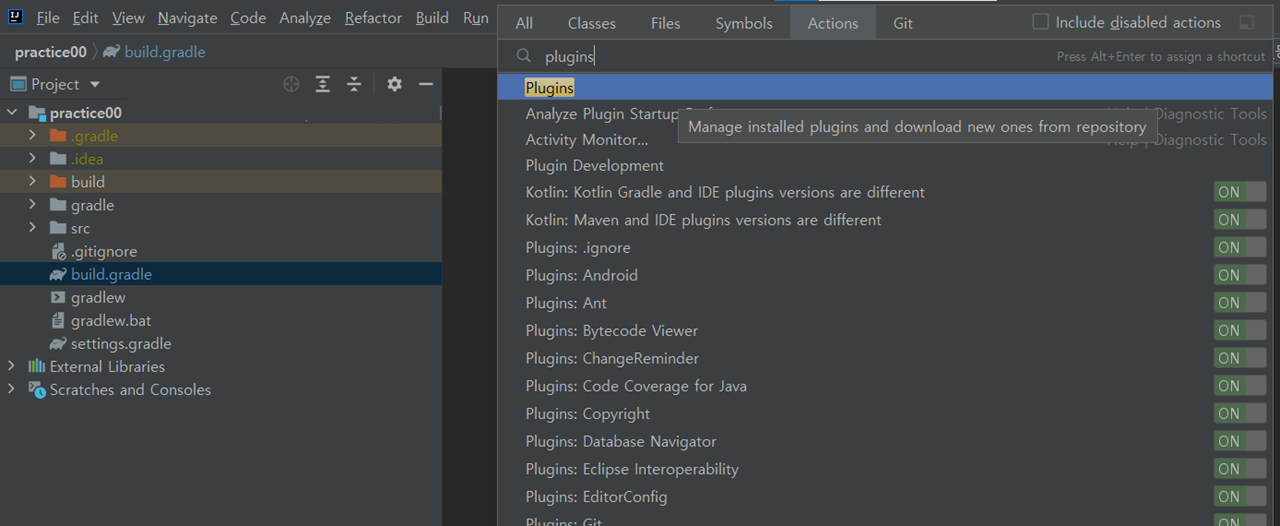Click the practice00 module folder icon
The height and width of the screenshot is (526, 1280).
pos(37,113)
